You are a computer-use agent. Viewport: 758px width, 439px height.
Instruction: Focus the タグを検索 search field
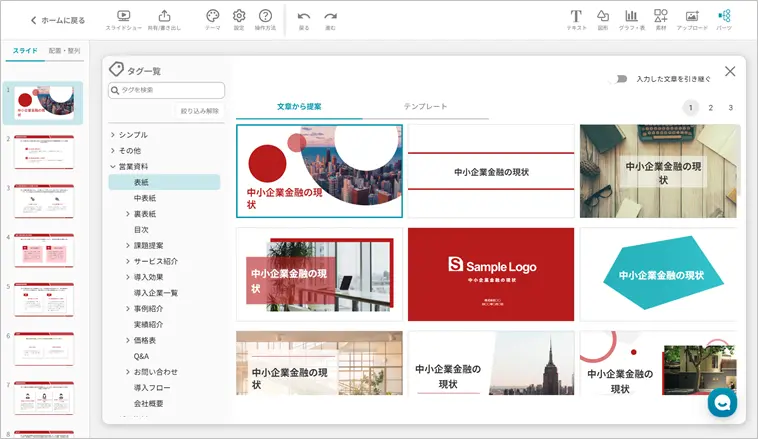pos(166,90)
